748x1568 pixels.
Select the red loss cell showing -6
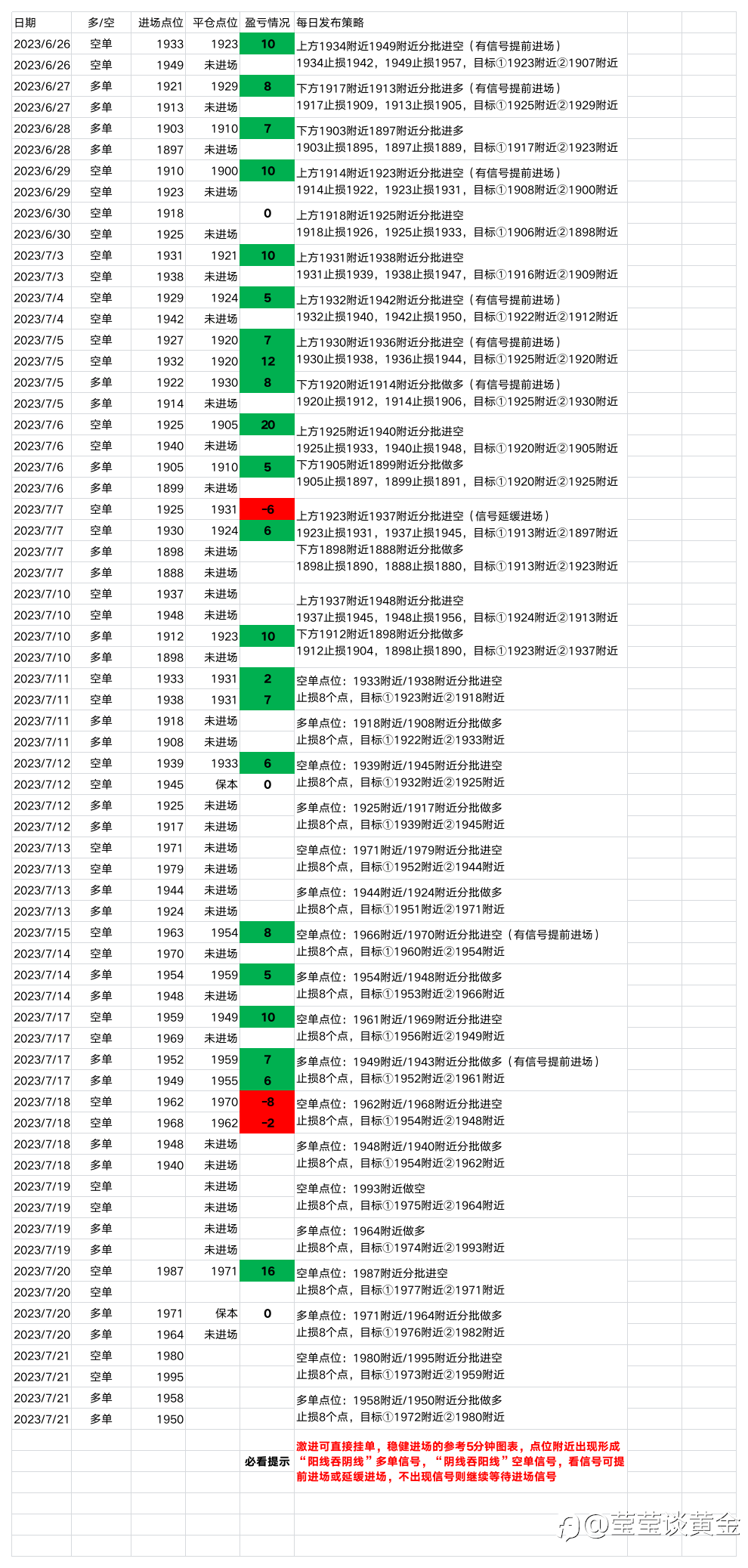[x=267, y=509]
